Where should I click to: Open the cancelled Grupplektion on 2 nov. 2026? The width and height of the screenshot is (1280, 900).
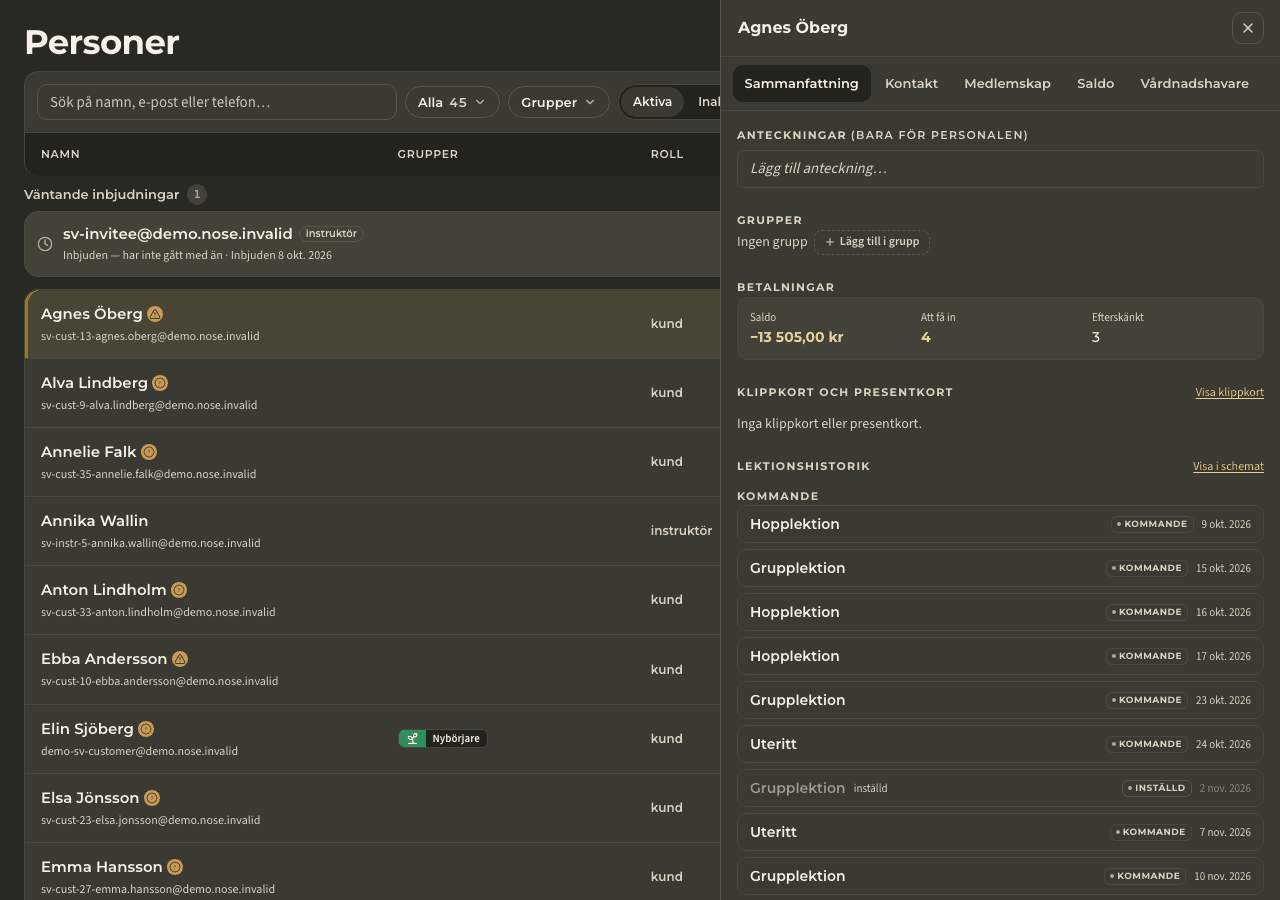[x=1000, y=788]
